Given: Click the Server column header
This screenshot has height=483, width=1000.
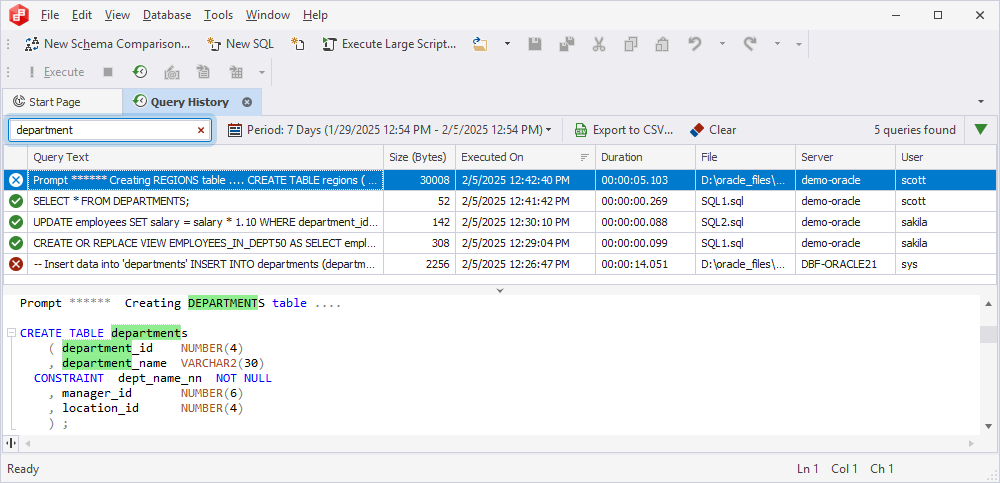Looking at the screenshot, I should coord(845,157).
